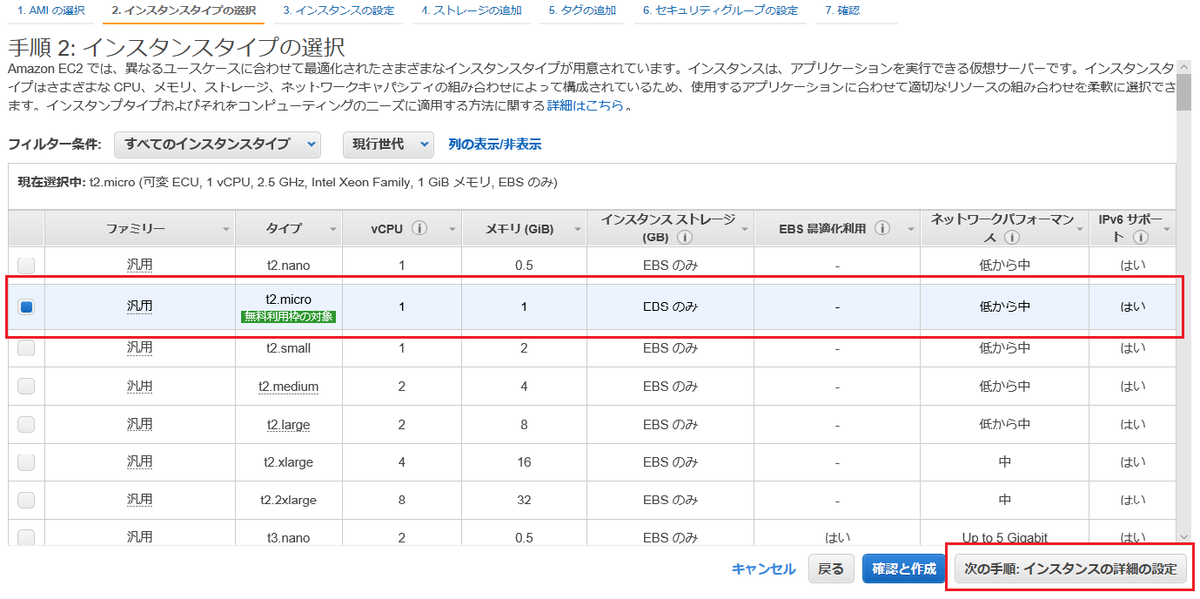Viewport: 1200px width, 599px height.
Task: Select the t2.small row checkbox
Action: (26, 348)
